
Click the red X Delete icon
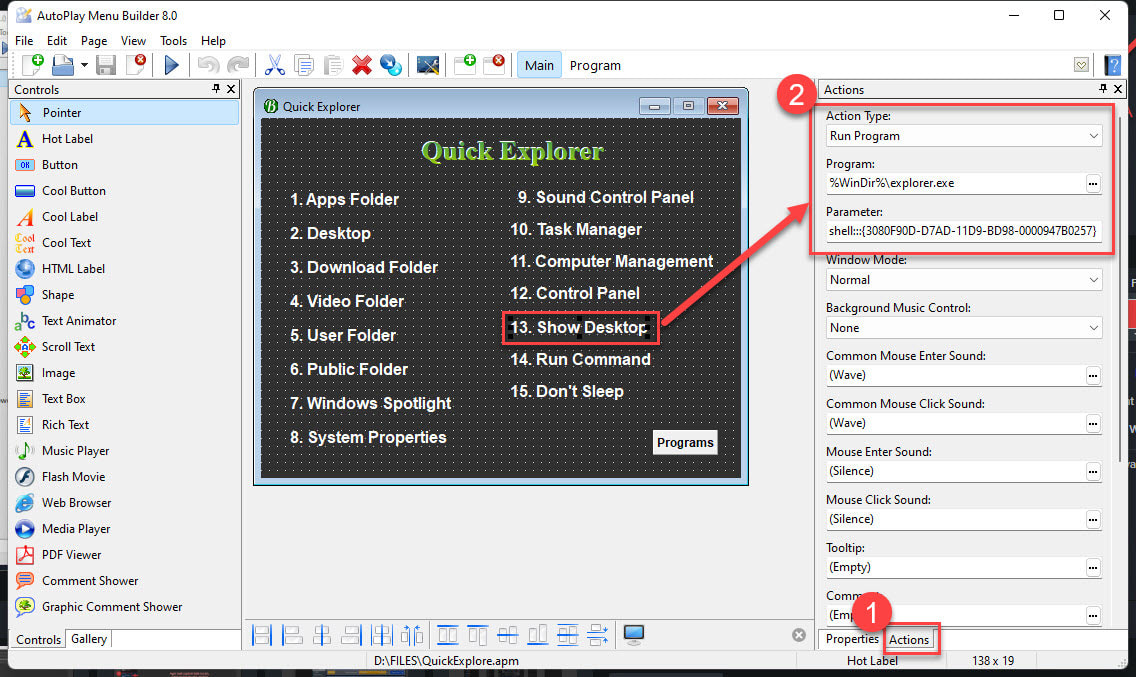[362, 65]
